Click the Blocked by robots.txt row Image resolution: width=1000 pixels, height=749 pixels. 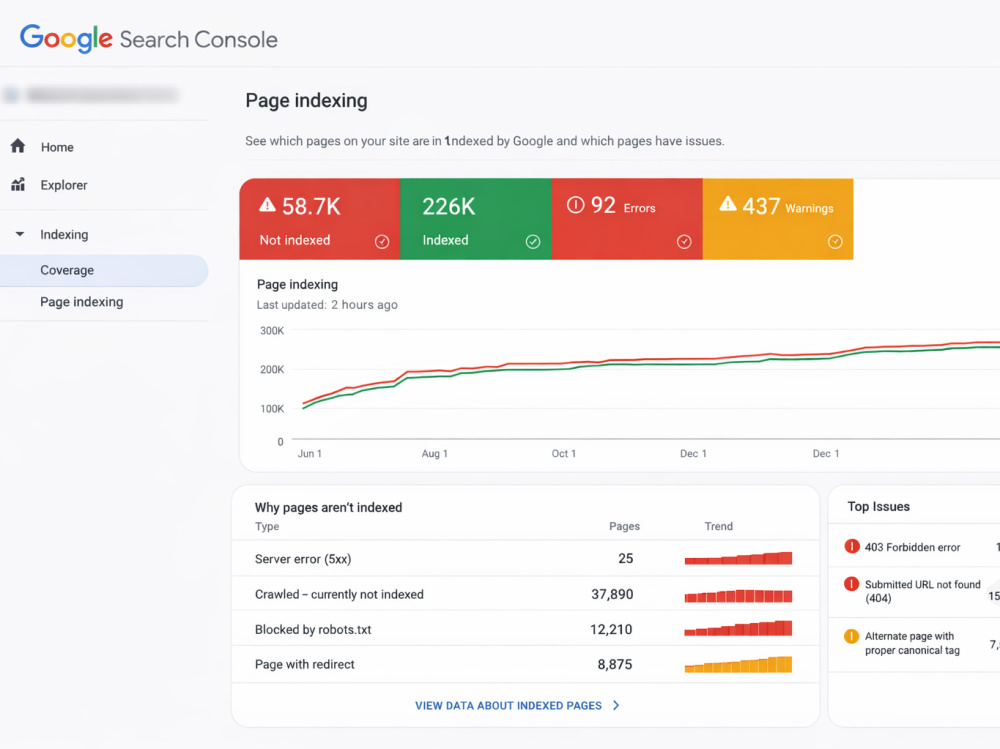point(525,629)
